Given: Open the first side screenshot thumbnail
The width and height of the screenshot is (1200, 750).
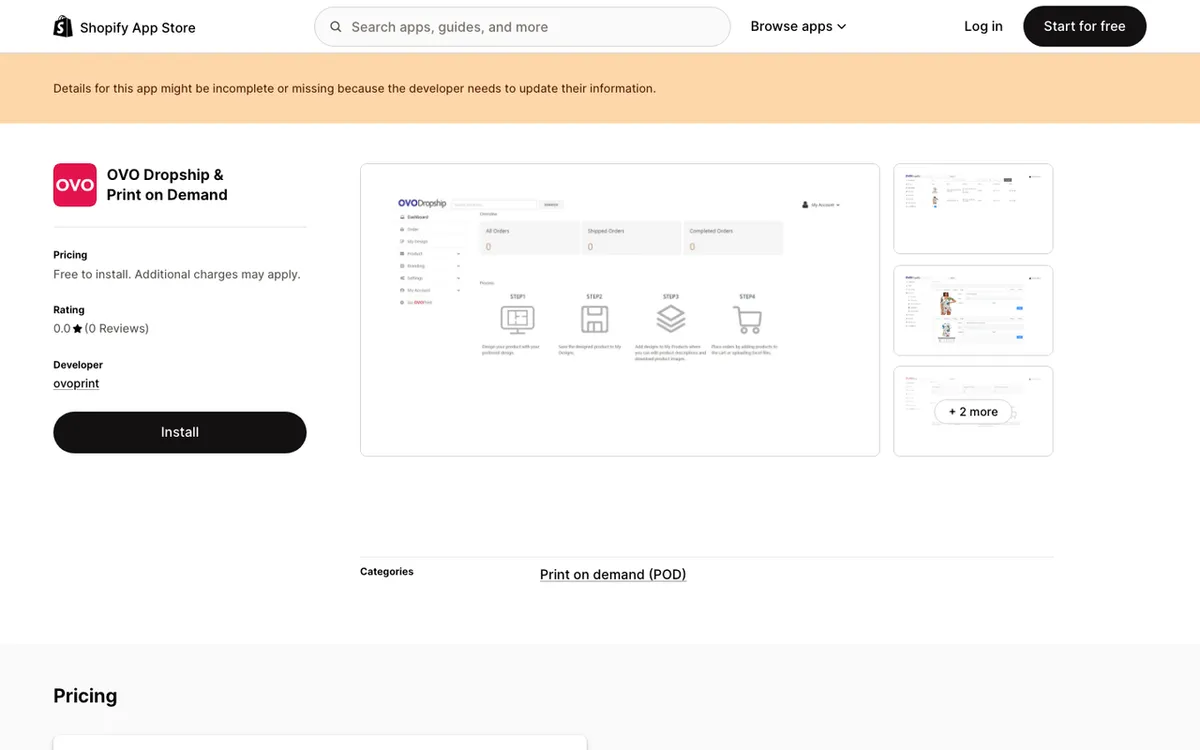Looking at the screenshot, I should (973, 208).
